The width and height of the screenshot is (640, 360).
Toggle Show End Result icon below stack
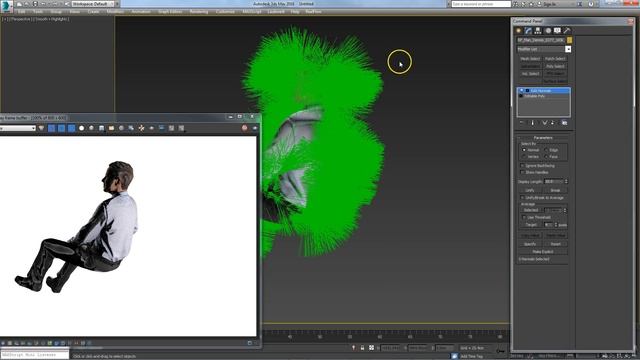coord(533,123)
